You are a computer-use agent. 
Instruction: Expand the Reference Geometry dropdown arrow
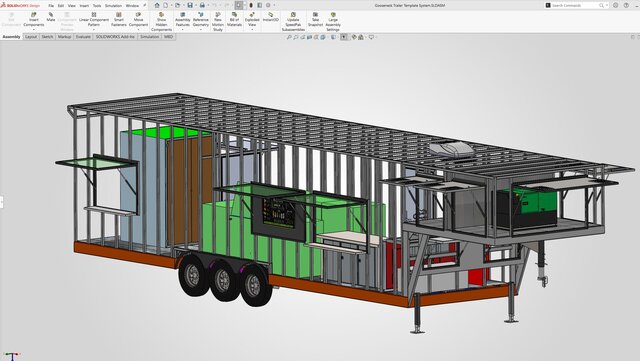200,30
